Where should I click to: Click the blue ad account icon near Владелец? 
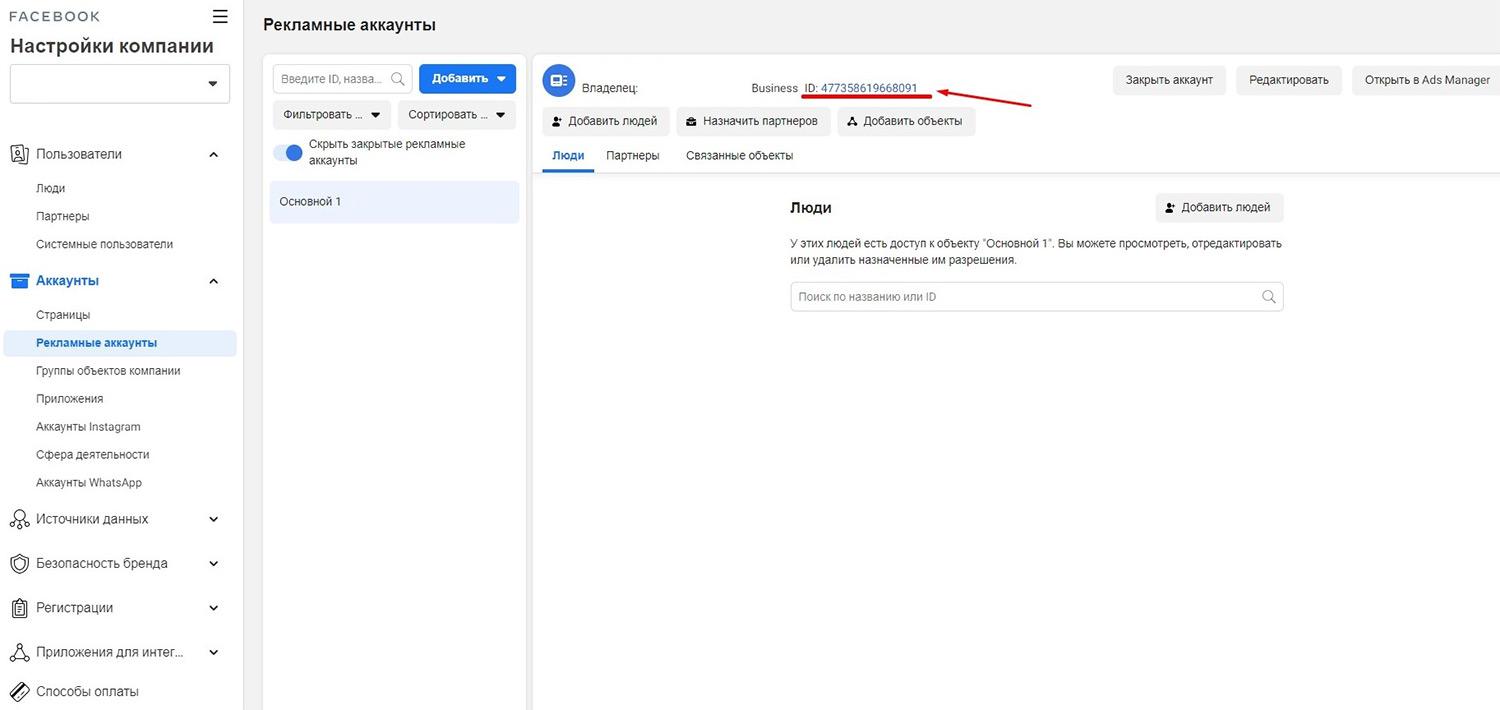click(x=558, y=81)
